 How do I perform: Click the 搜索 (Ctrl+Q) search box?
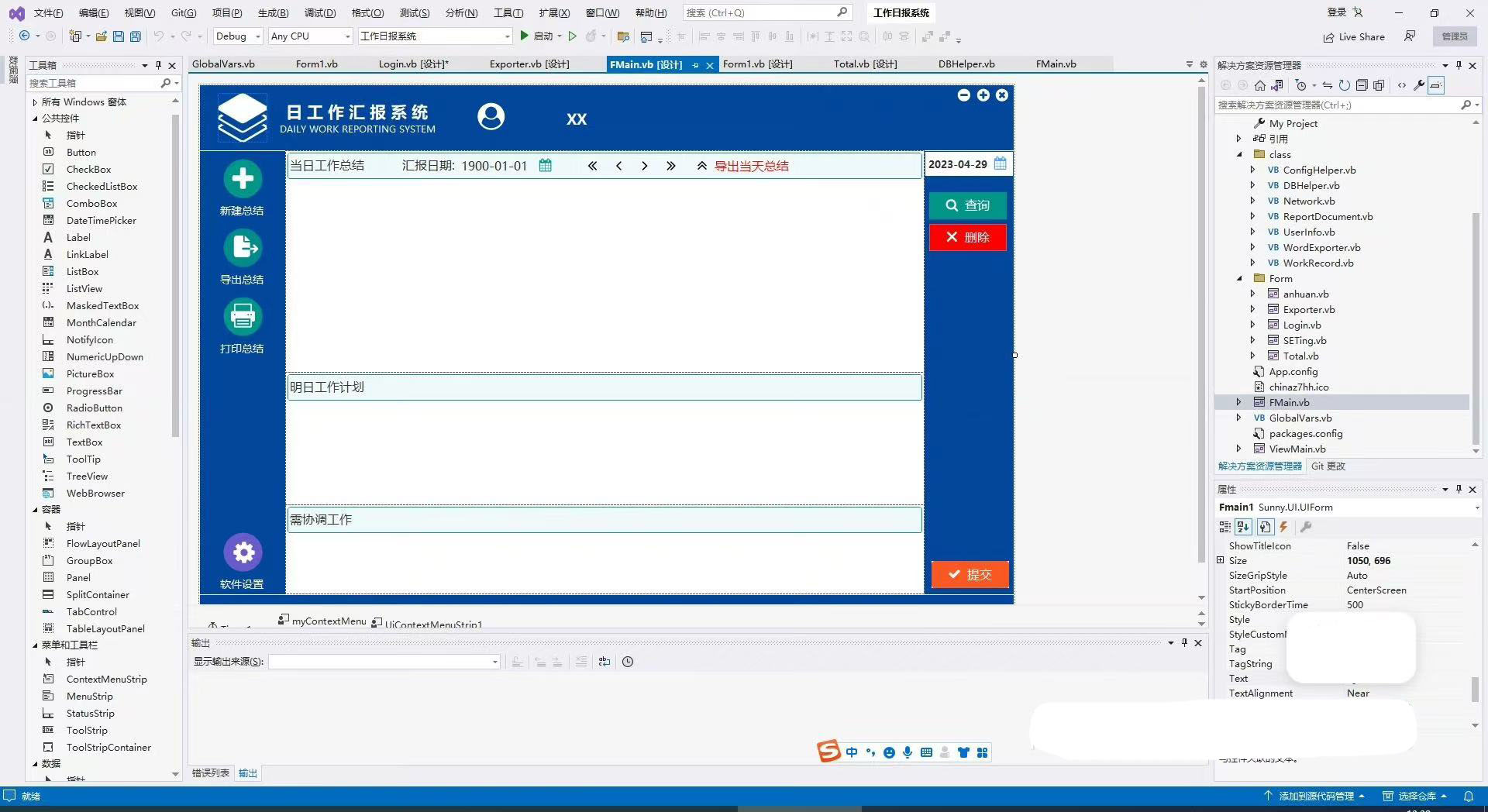pos(767,12)
